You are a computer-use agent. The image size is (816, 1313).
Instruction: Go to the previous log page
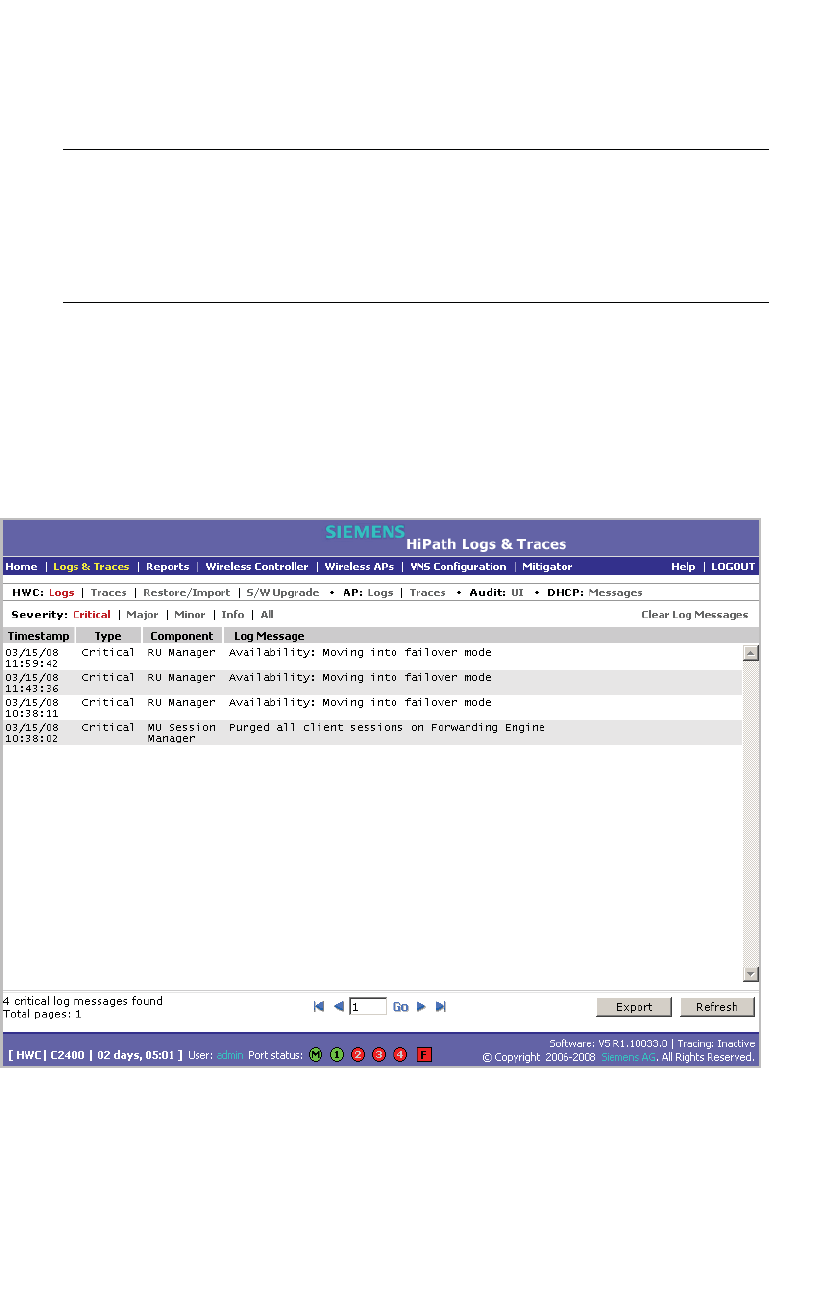click(338, 1007)
